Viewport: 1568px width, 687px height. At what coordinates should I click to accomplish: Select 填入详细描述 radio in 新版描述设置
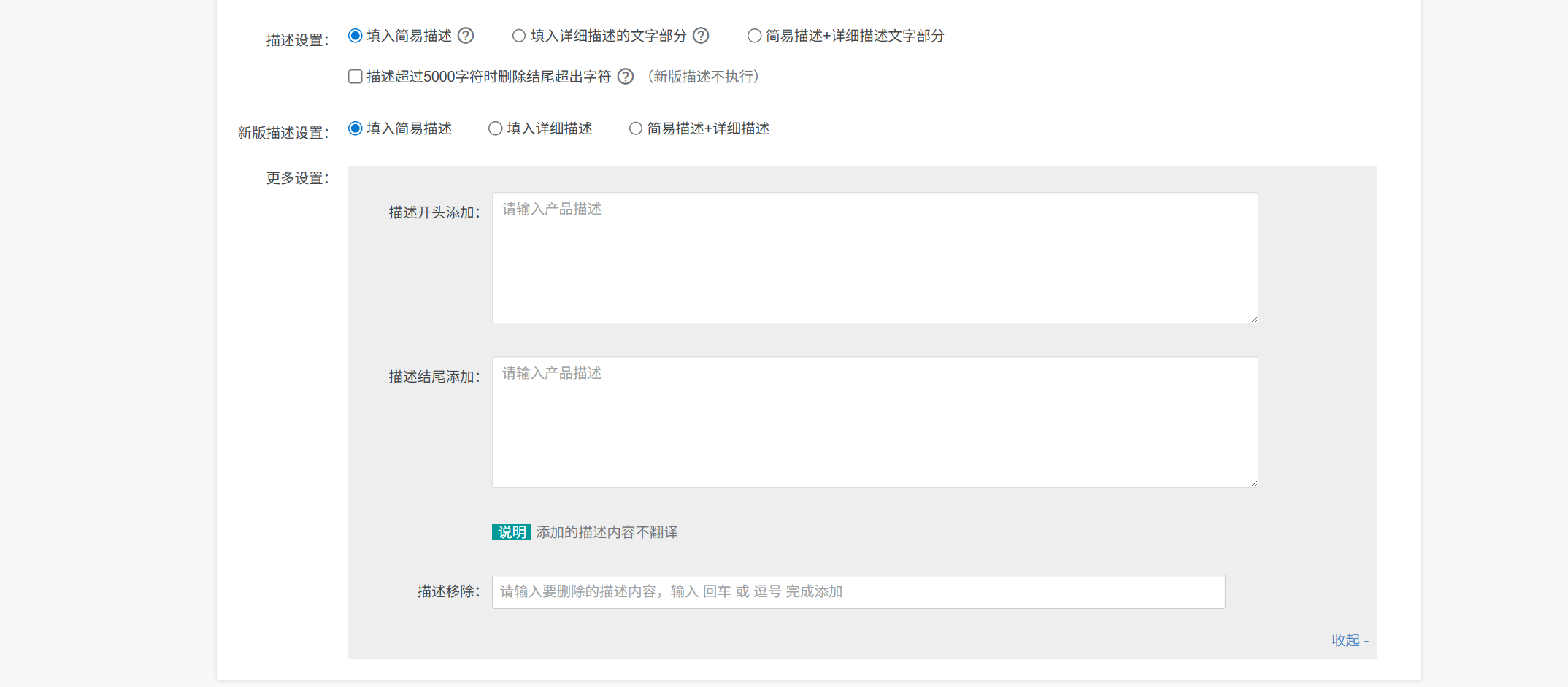[496, 128]
